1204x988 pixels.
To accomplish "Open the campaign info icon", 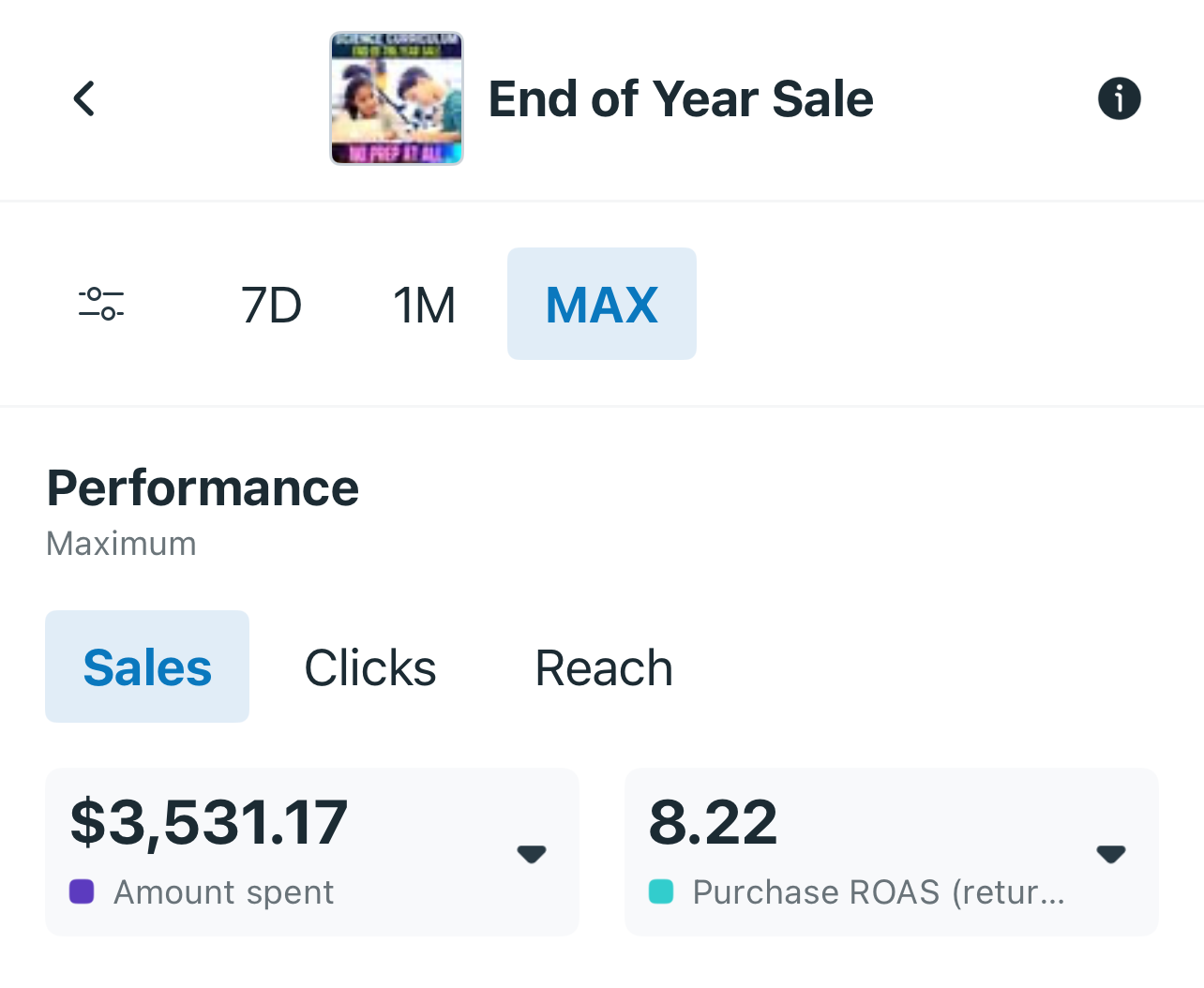I will click(x=1119, y=98).
